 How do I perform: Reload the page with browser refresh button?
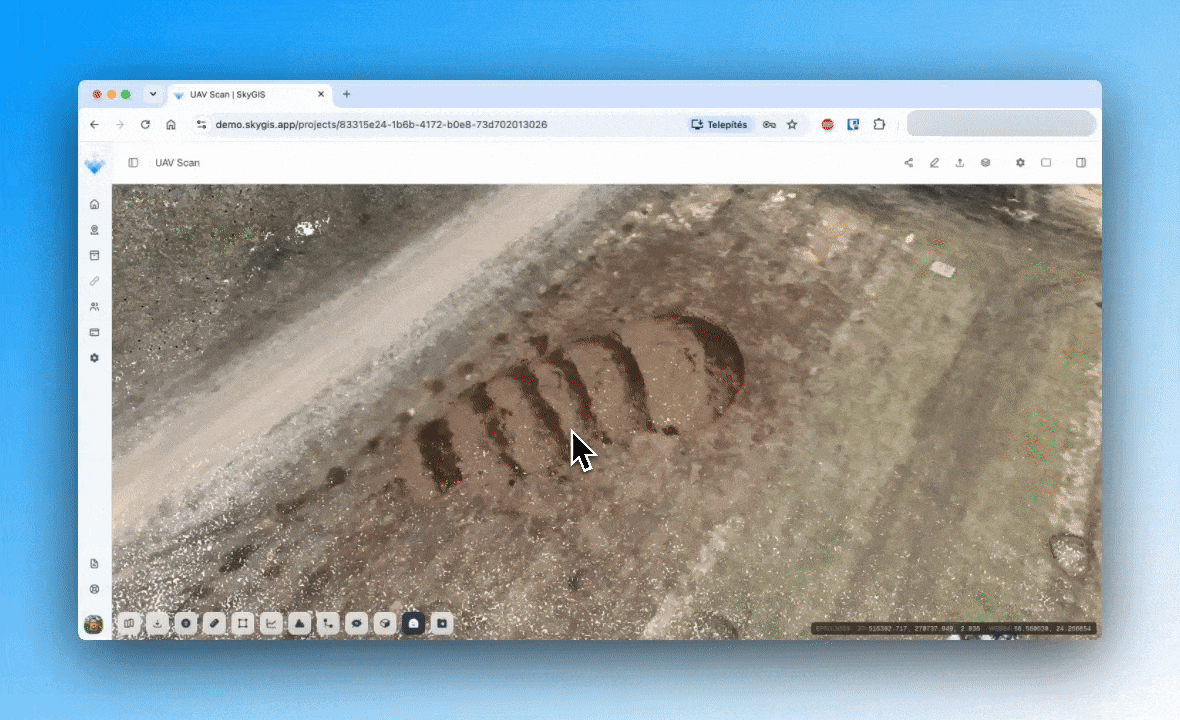(145, 124)
